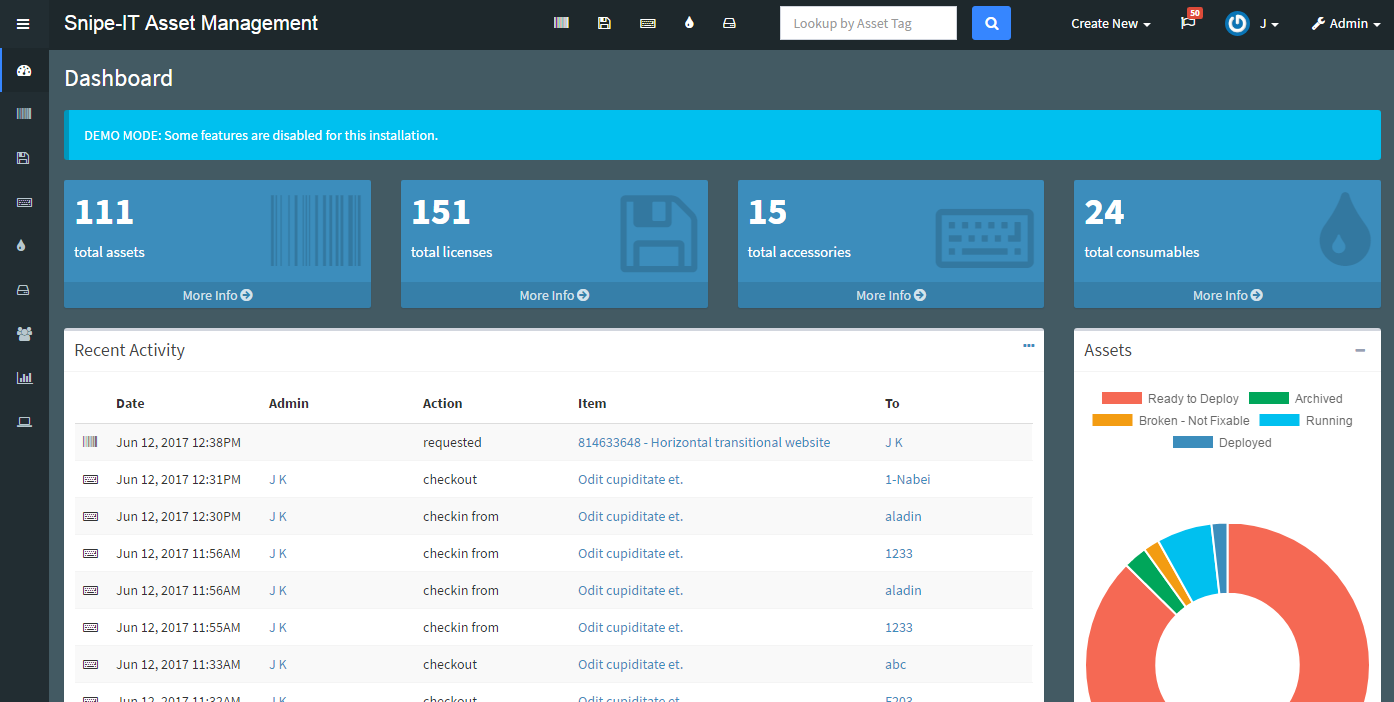Screen dimensions: 1394x702
Task: Open Odit cupiditate et. in 12:55AM... row at 11:55AM
Action: click(x=630, y=627)
